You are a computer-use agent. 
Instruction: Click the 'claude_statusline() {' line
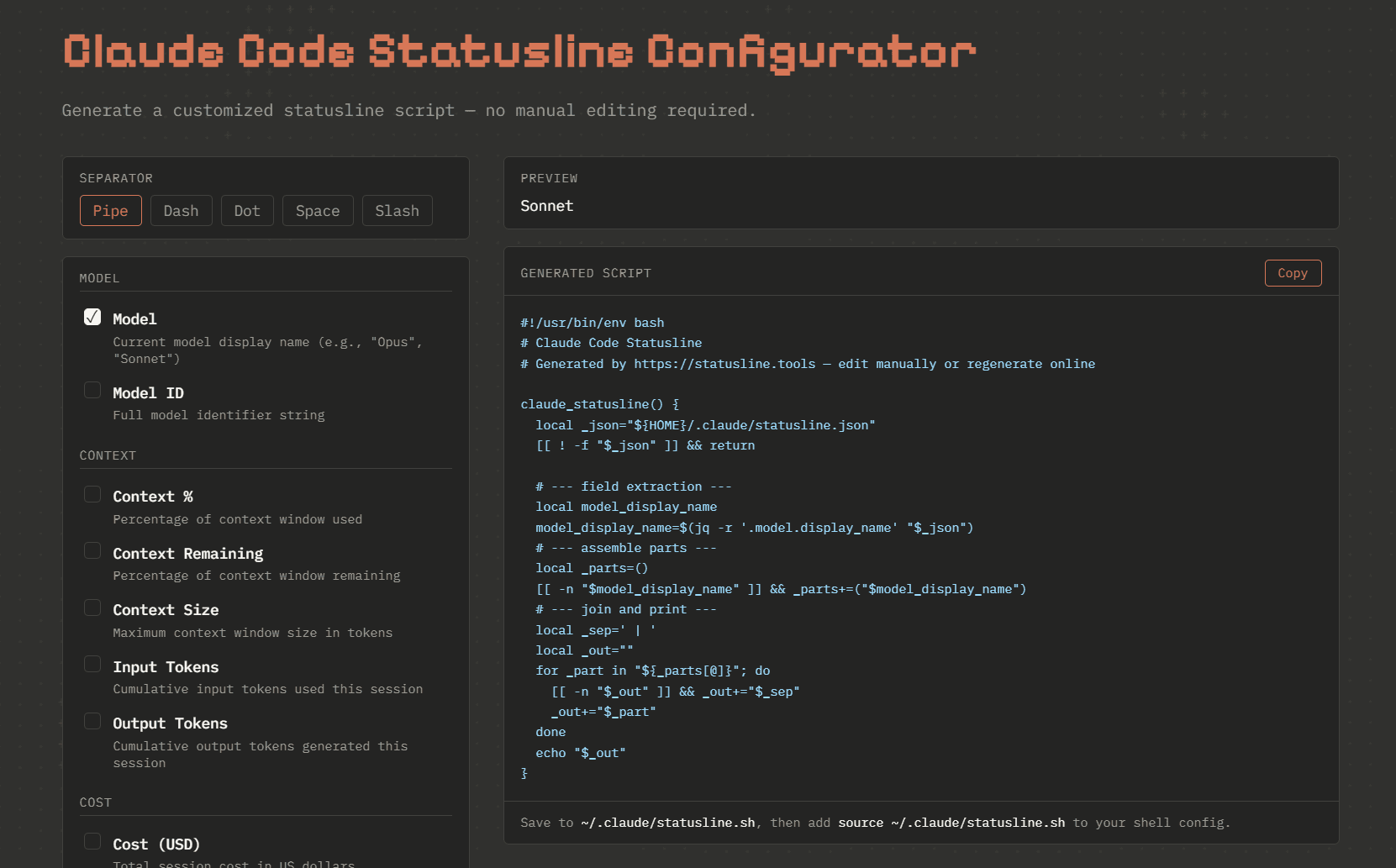click(x=600, y=404)
